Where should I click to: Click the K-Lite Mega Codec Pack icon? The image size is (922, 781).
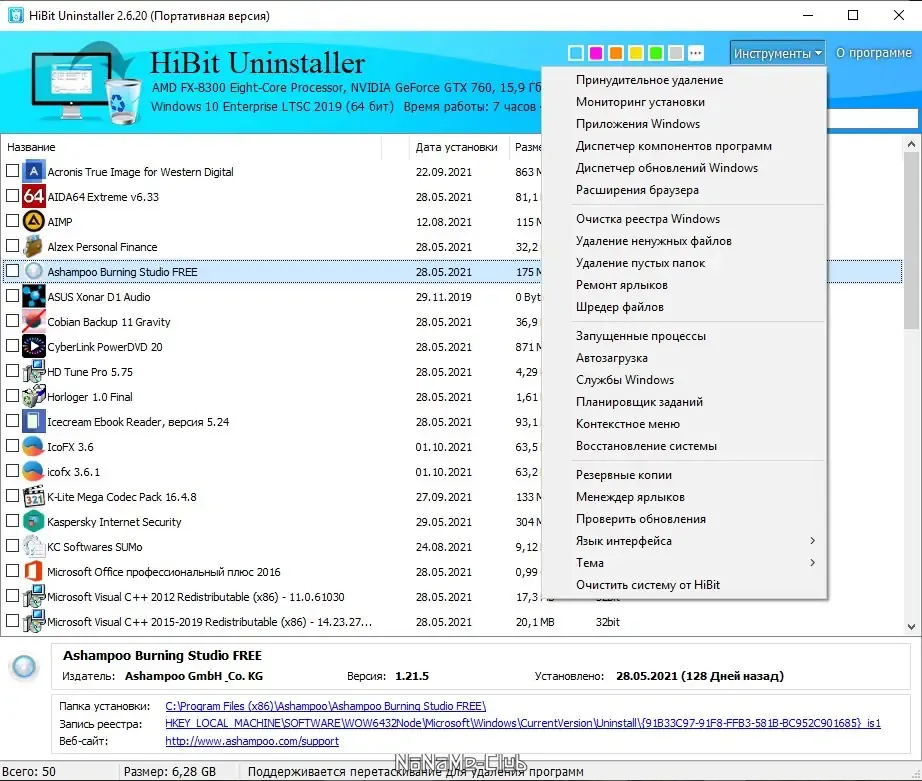pos(34,496)
